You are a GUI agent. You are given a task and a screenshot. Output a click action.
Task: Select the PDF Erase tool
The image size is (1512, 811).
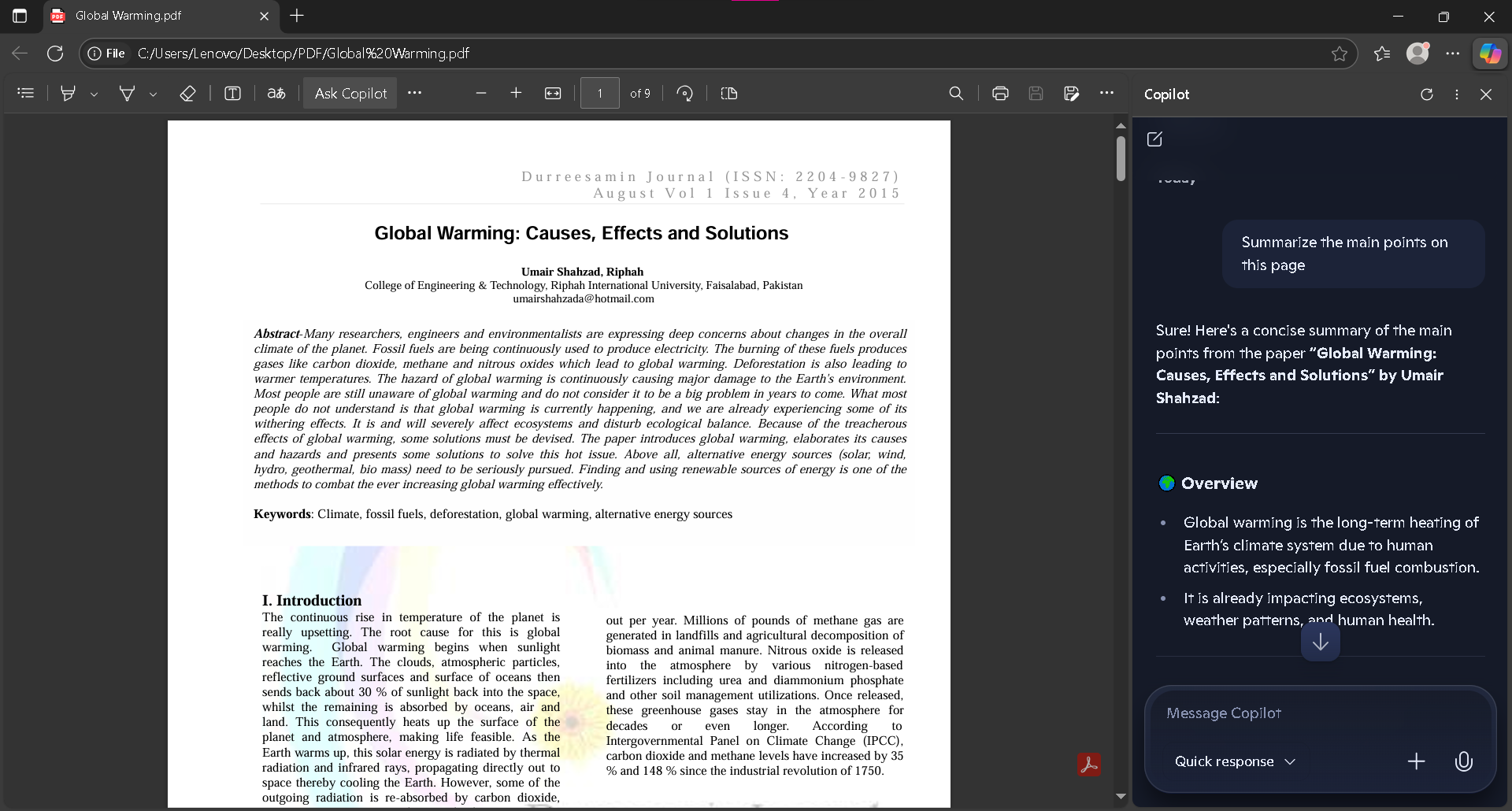(x=187, y=93)
